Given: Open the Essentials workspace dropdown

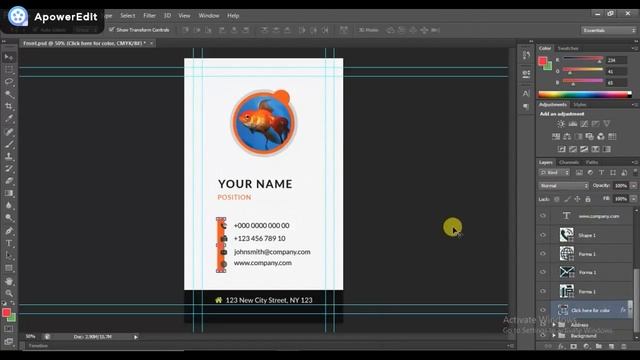Looking at the screenshot, I should (609, 30).
